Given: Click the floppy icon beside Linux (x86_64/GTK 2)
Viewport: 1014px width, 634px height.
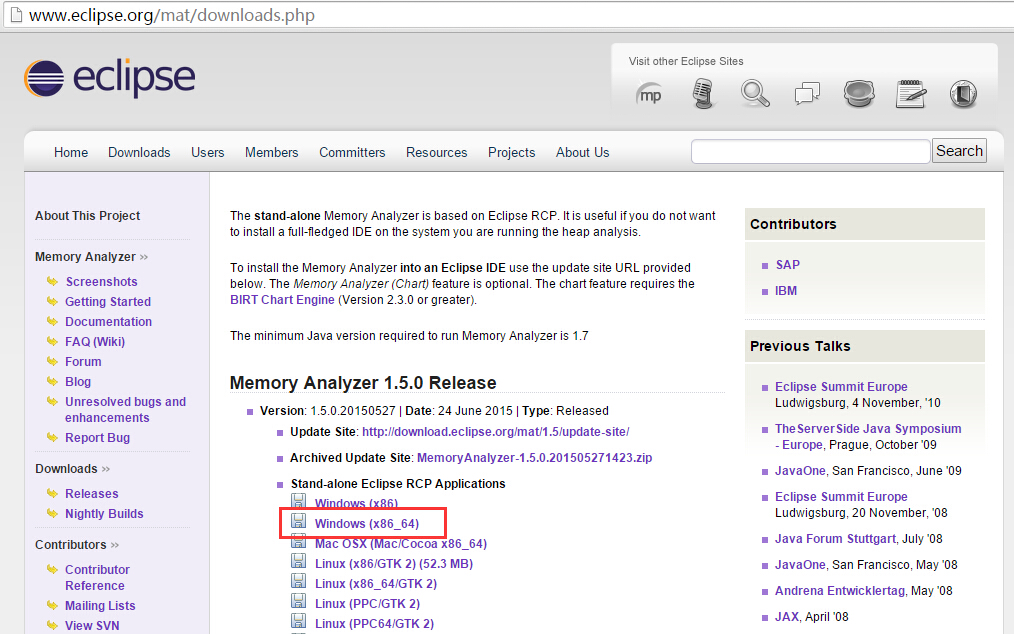Looking at the screenshot, I should [298, 581].
